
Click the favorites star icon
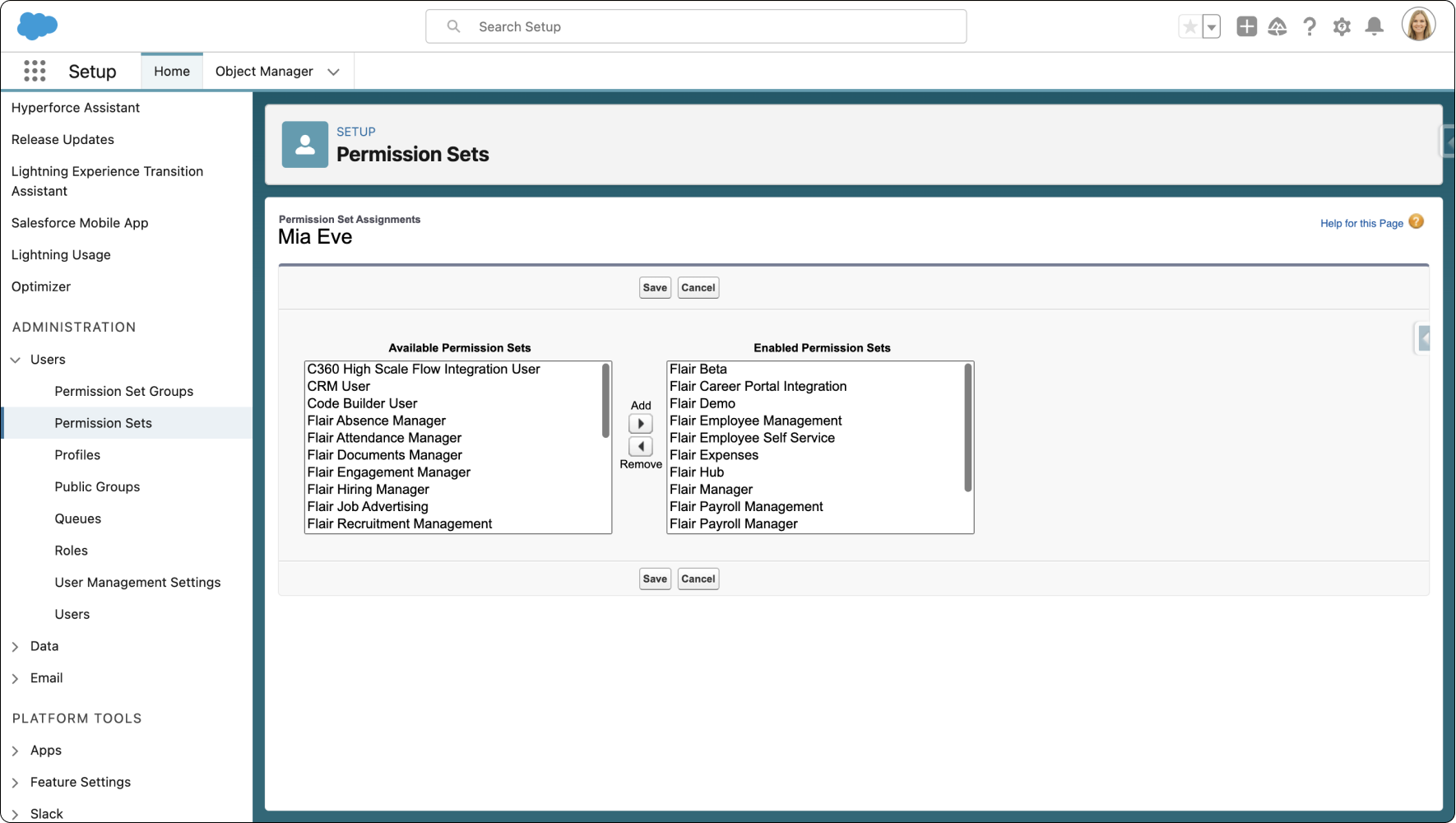tap(1189, 26)
